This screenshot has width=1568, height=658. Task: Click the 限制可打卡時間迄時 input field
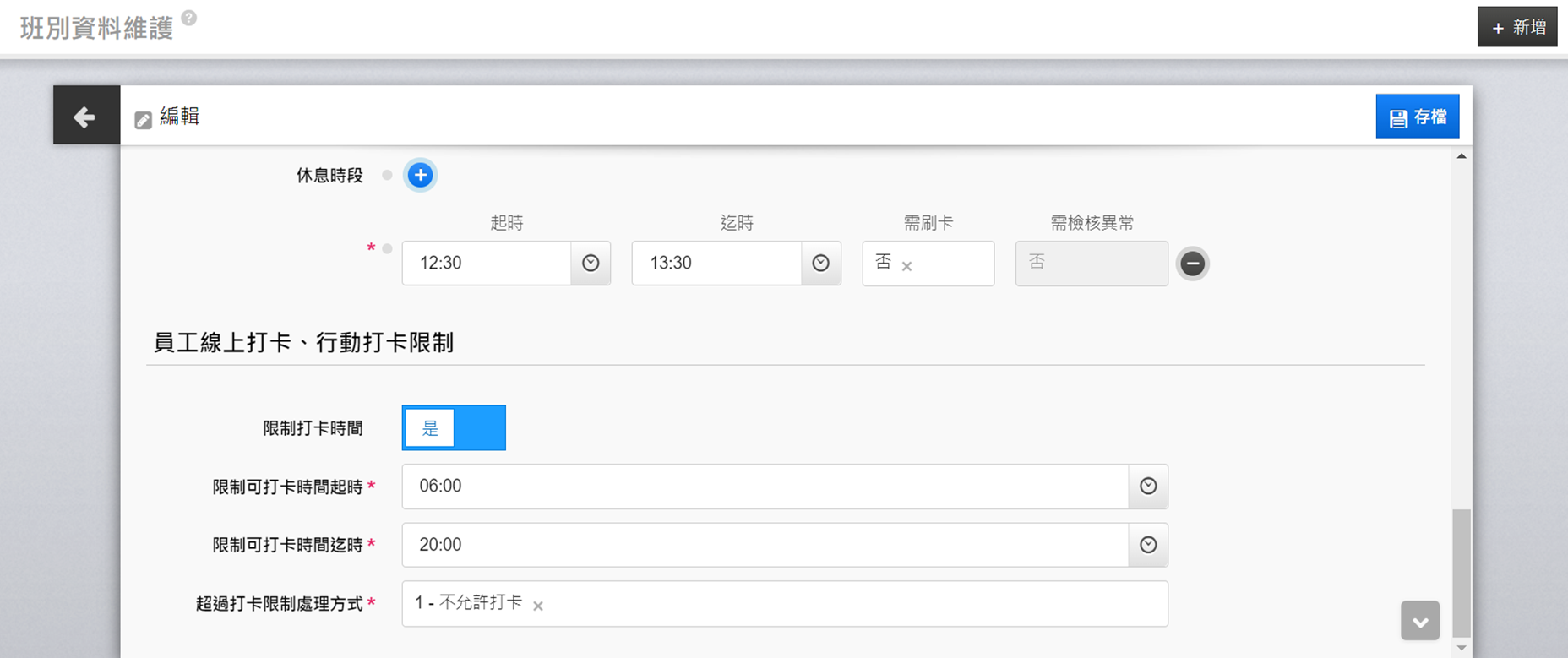coord(765,545)
